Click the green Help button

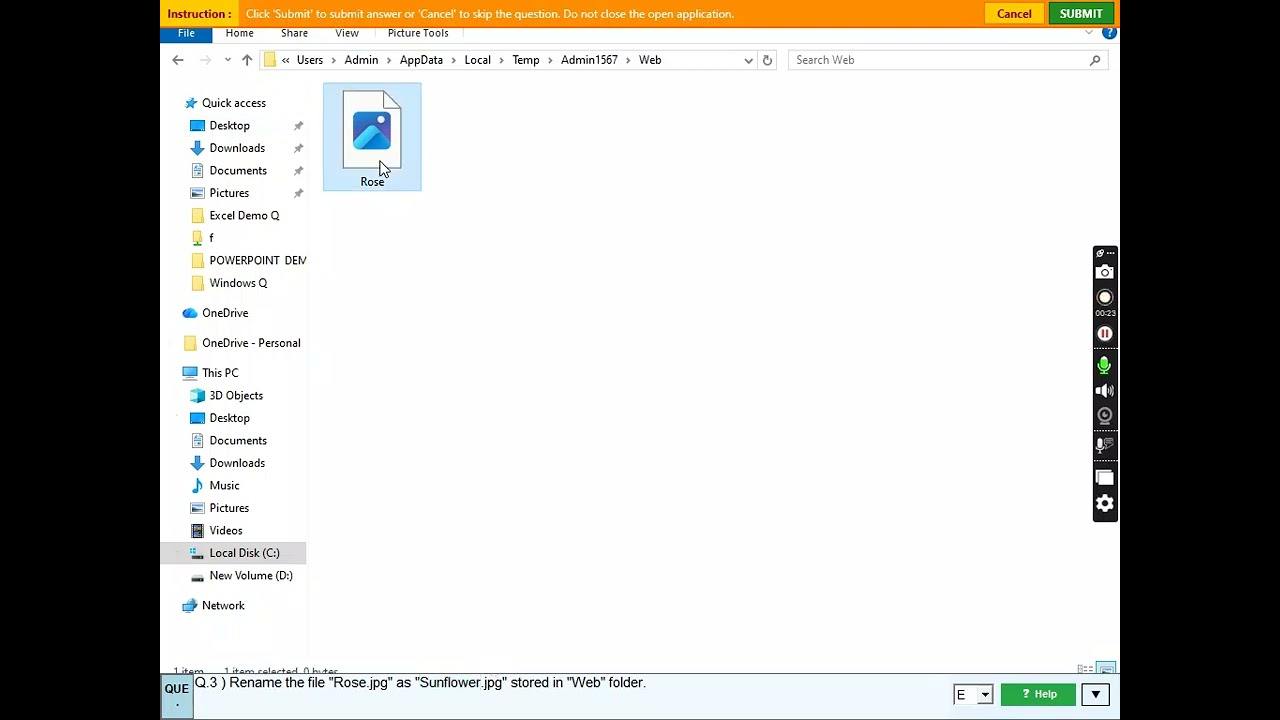tap(1038, 694)
